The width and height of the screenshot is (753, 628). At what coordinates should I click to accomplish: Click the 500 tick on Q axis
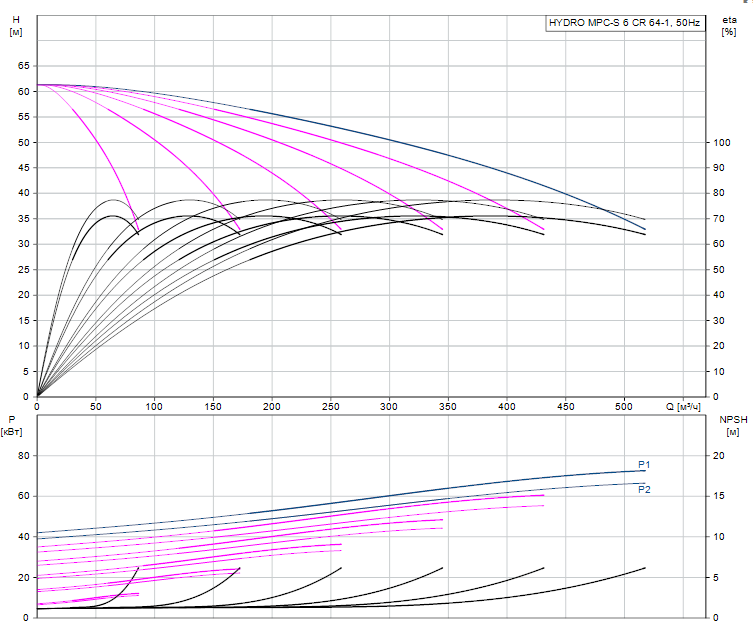(x=507, y=407)
